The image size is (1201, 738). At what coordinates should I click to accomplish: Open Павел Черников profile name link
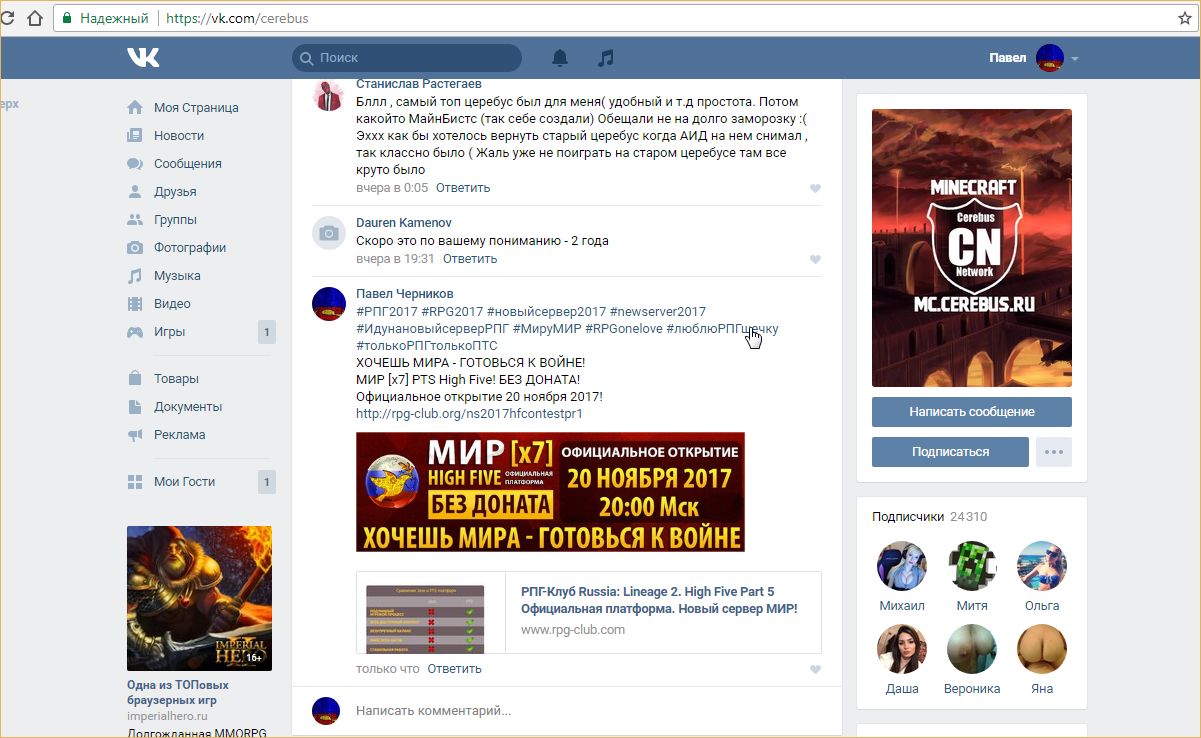(x=405, y=294)
